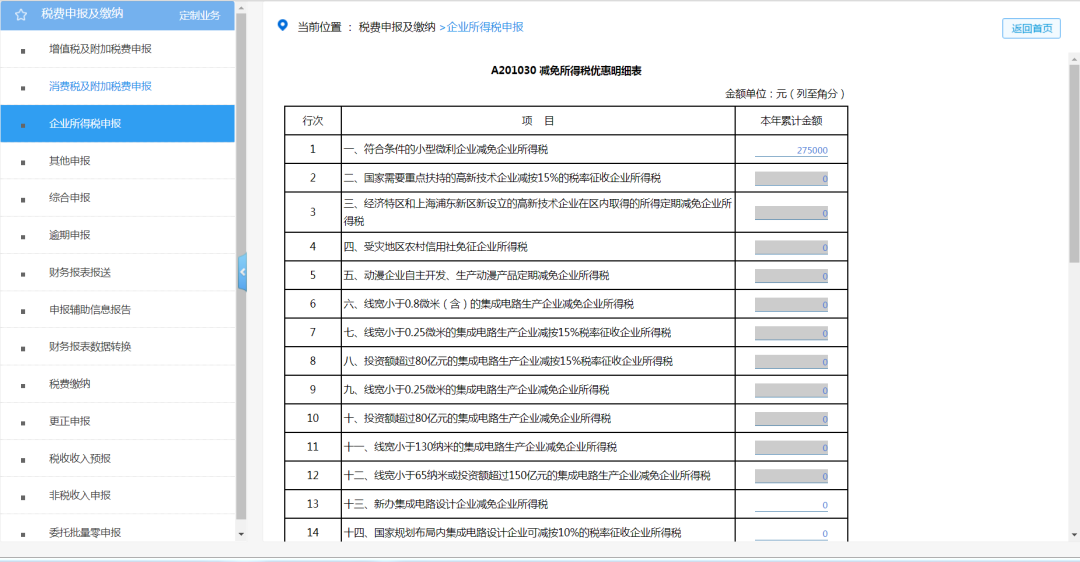1080x562 pixels.
Task: Open 委托批量零申报 menu item
Action: coord(118,532)
